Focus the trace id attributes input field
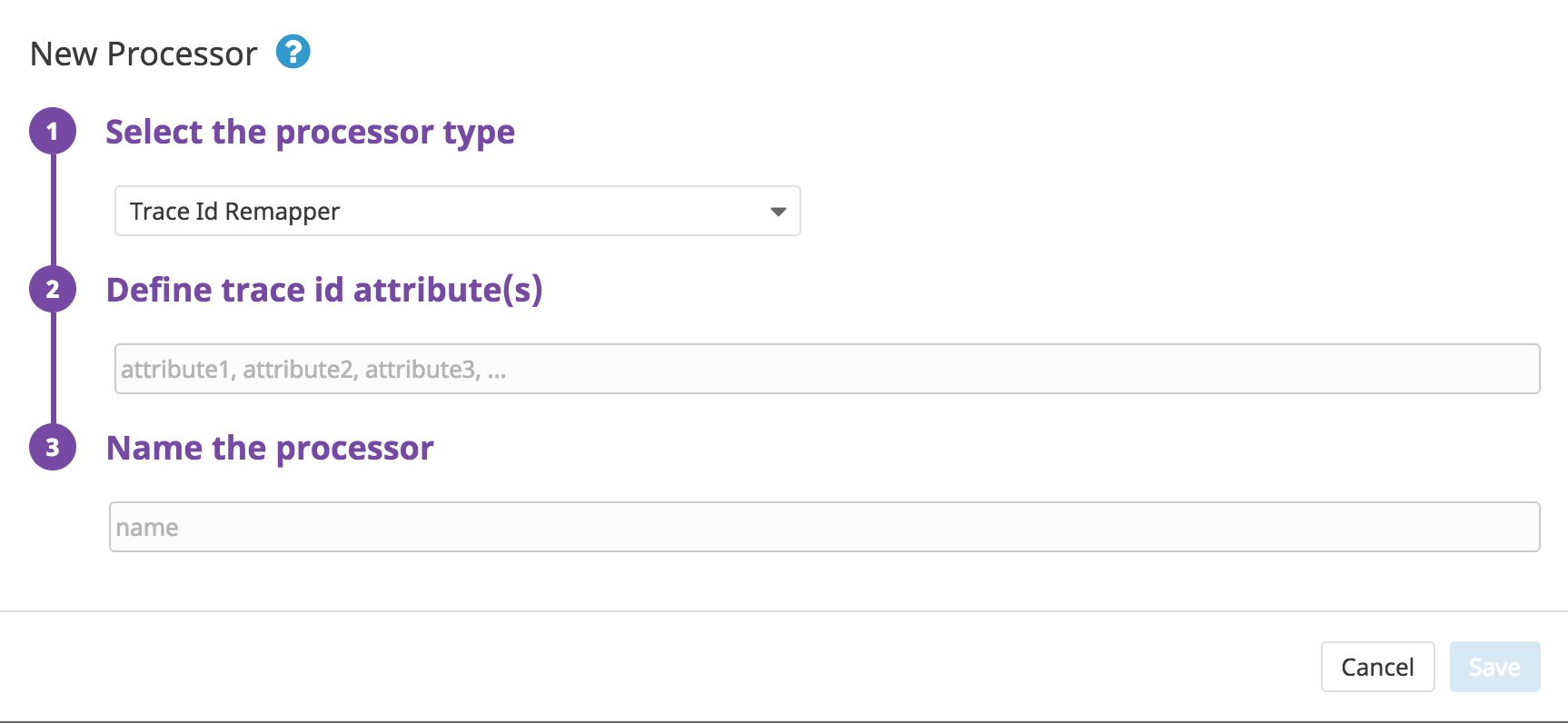Image resolution: width=1568 pixels, height=723 pixels. click(x=827, y=369)
